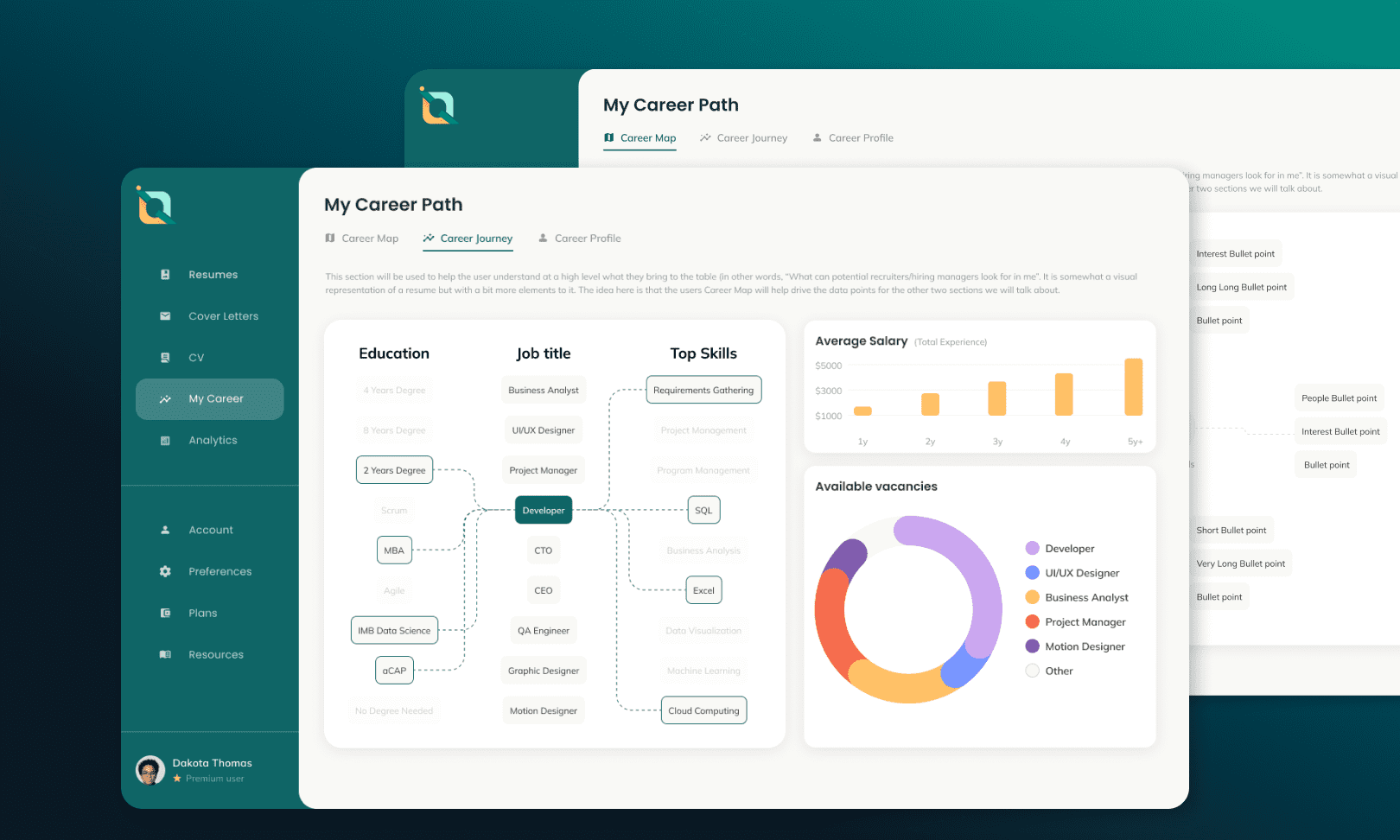The height and width of the screenshot is (840, 1400).
Task: Select the MBA education node
Action: 394,550
